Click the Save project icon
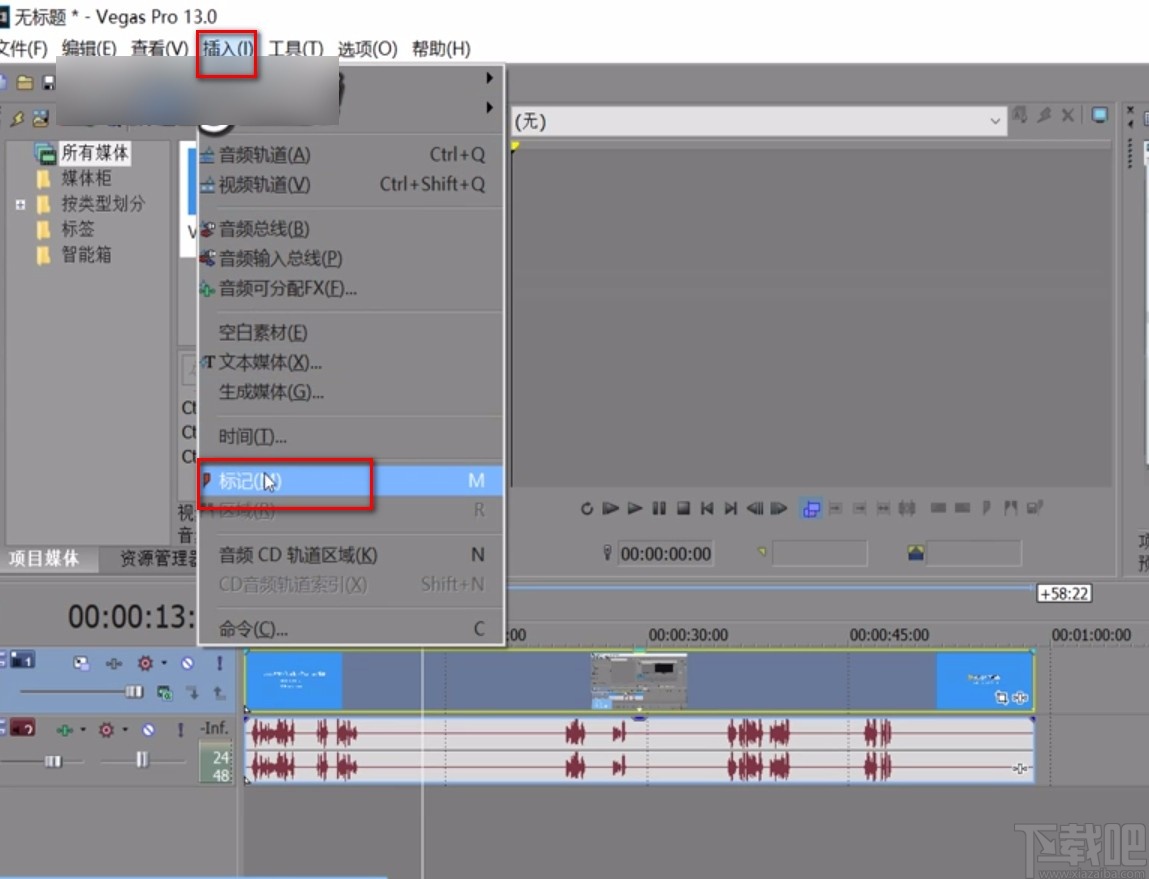1149x879 pixels. [x=48, y=82]
